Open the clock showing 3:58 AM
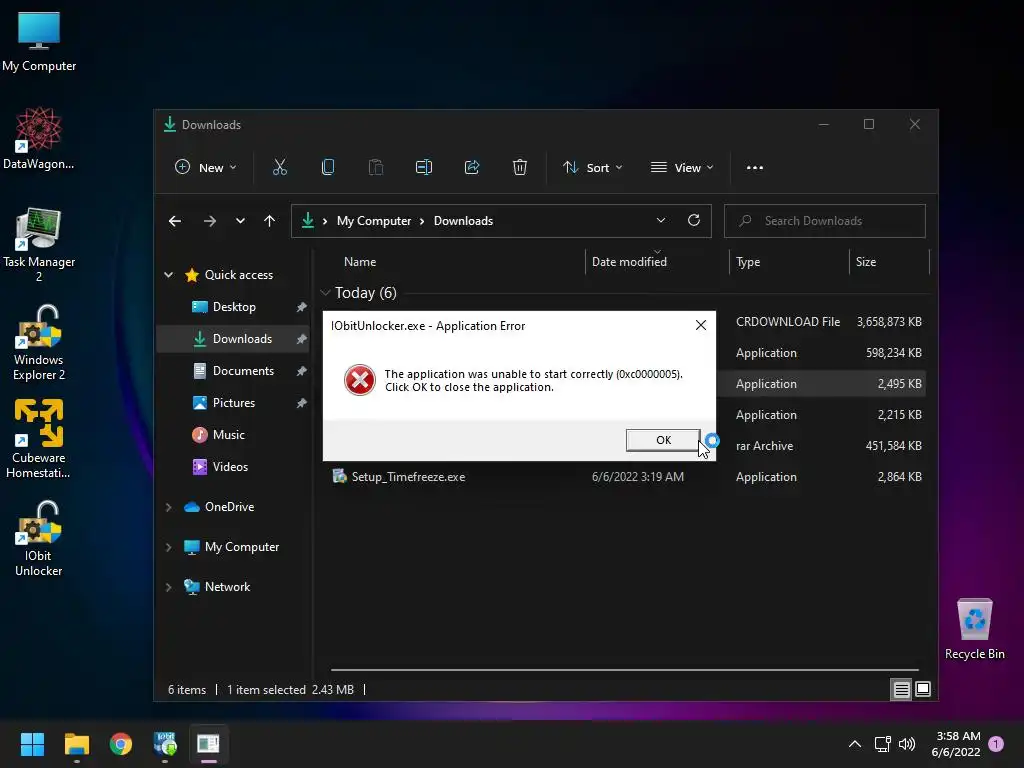 (956, 744)
